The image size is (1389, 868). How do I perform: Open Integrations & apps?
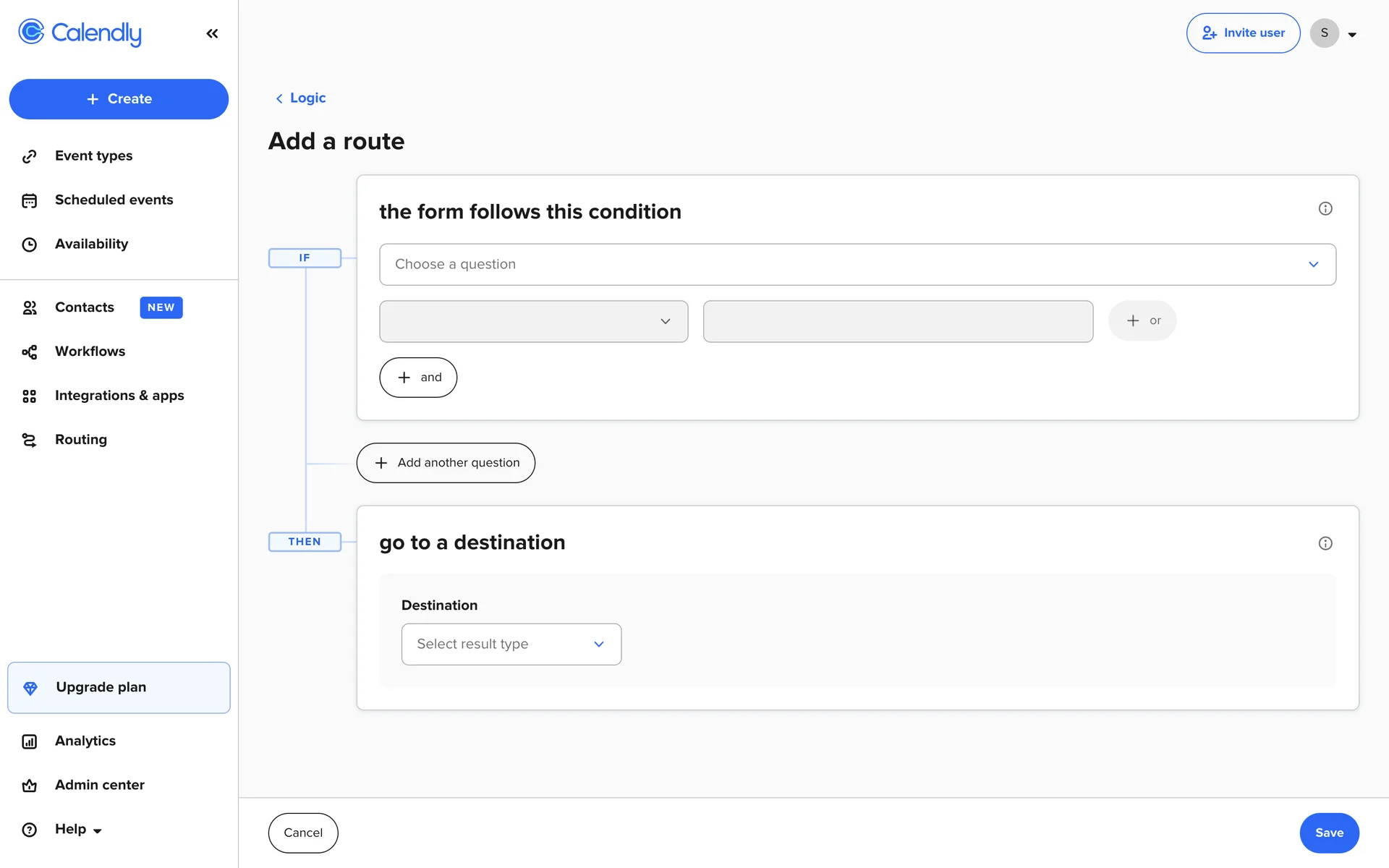(x=119, y=396)
